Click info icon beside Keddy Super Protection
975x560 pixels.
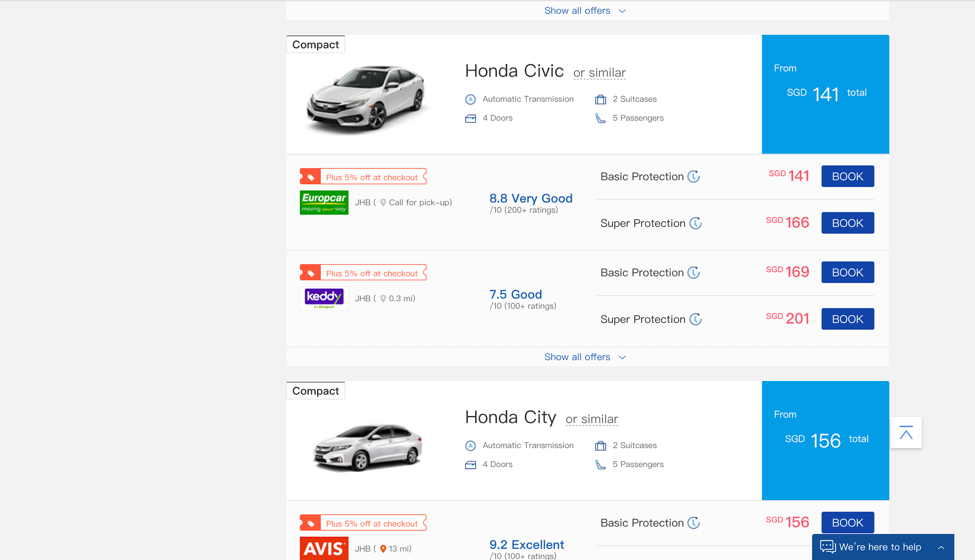point(695,319)
